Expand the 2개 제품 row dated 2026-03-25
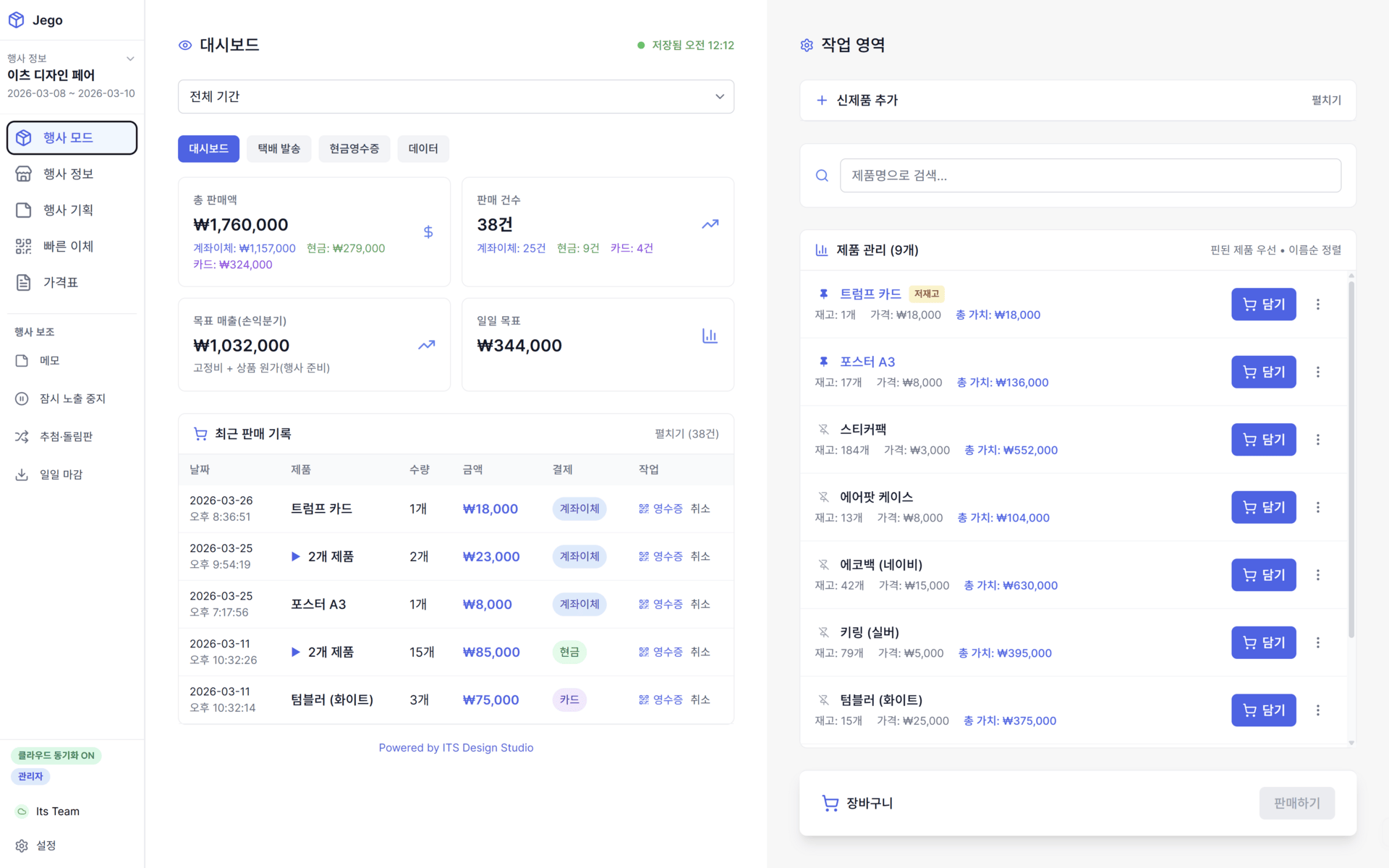 [x=296, y=556]
